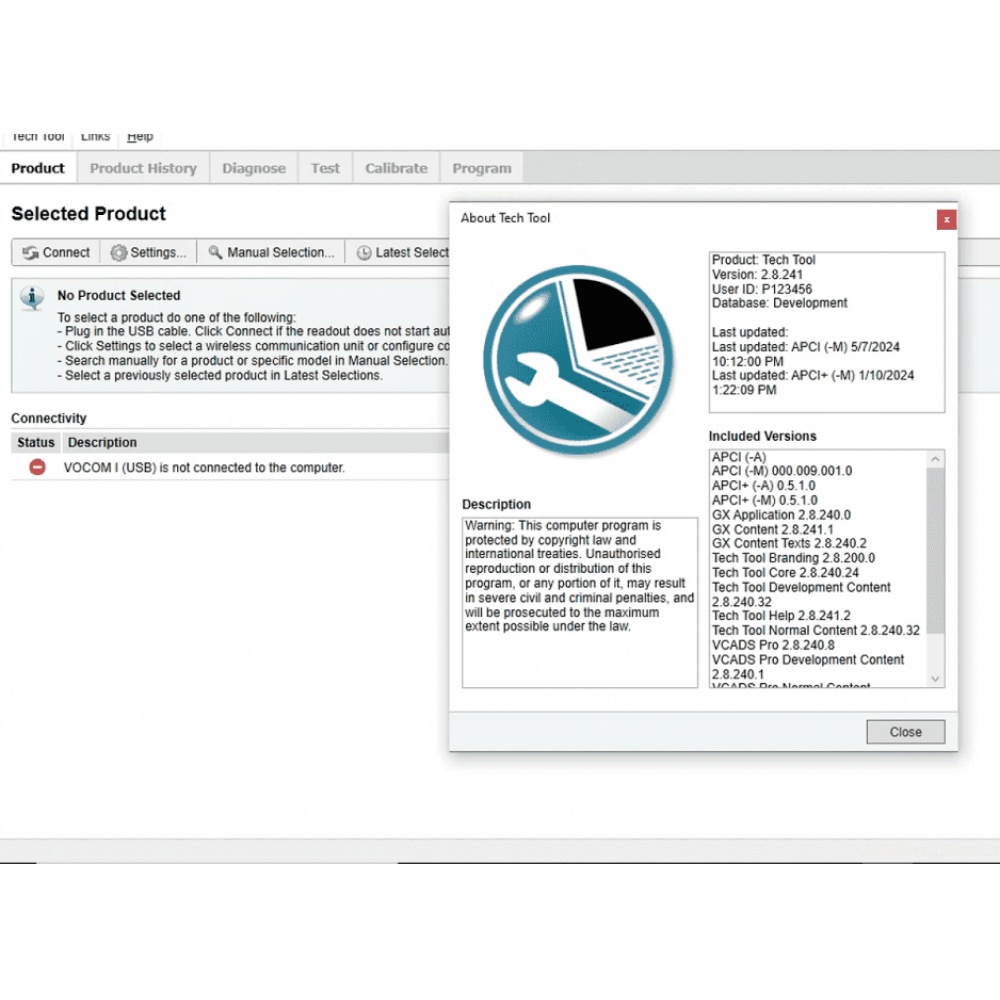Screen dimensions: 1000x1000
Task: Select APCI (-M) 000.009.001.0 entry
Action: tap(782, 471)
